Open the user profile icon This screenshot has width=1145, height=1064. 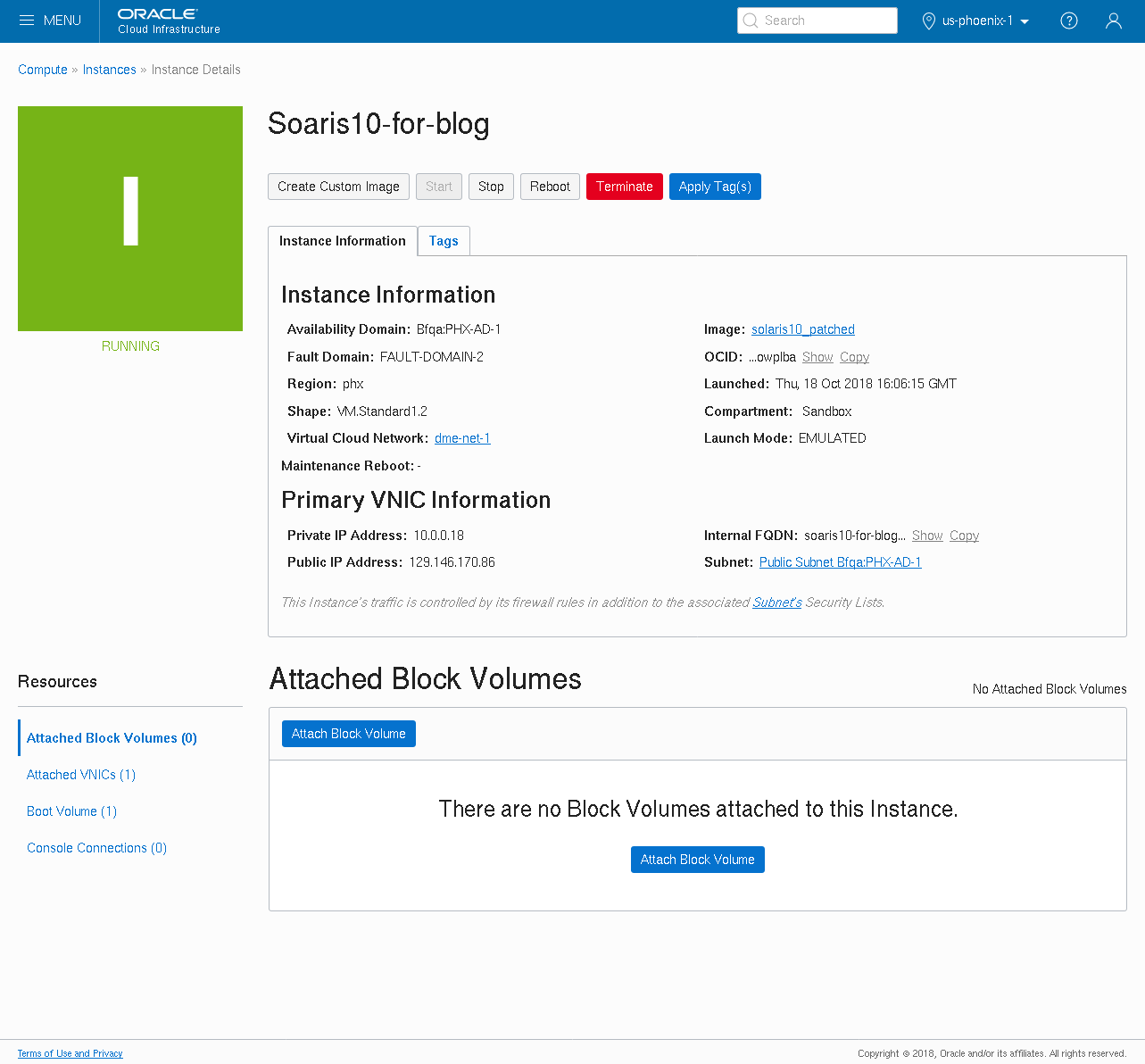pos(1114,21)
